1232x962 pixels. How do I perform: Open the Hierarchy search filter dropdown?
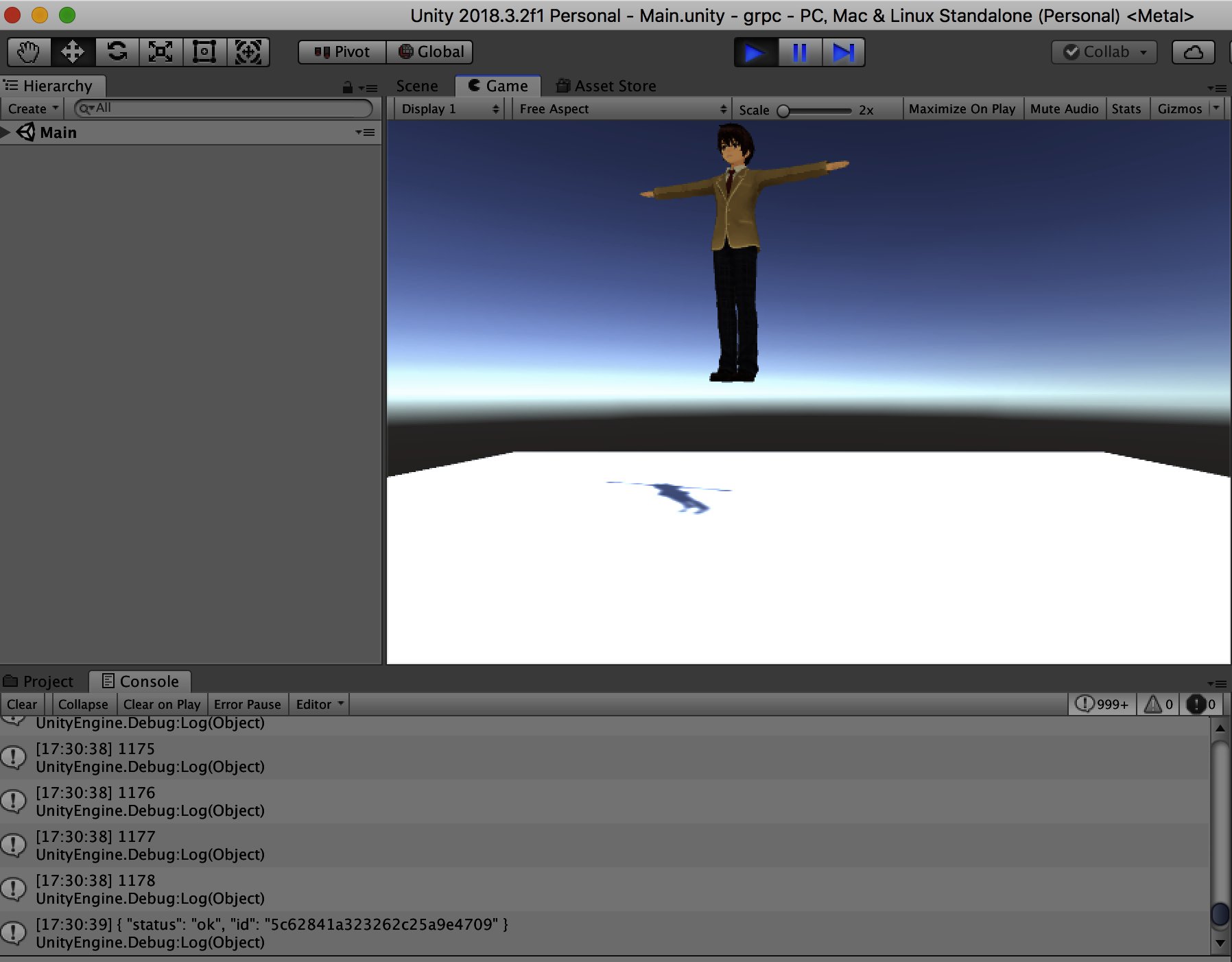click(x=86, y=108)
